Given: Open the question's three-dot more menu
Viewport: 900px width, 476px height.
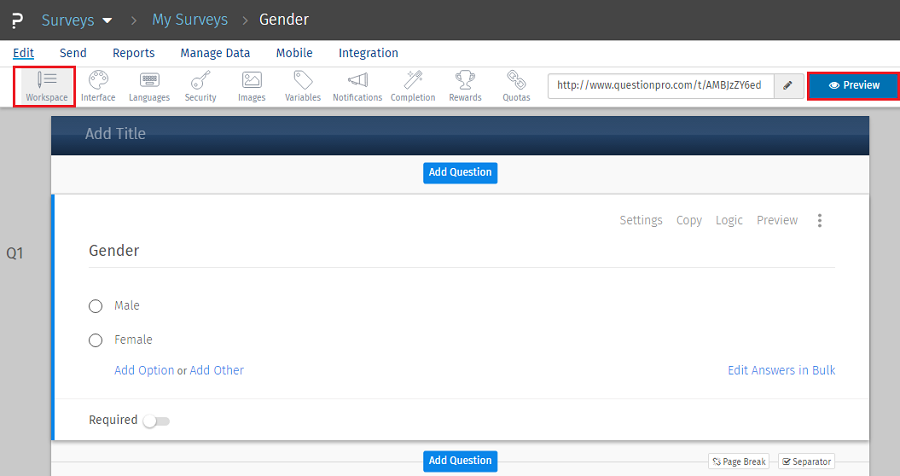Looking at the screenshot, I should click(820, 220).
